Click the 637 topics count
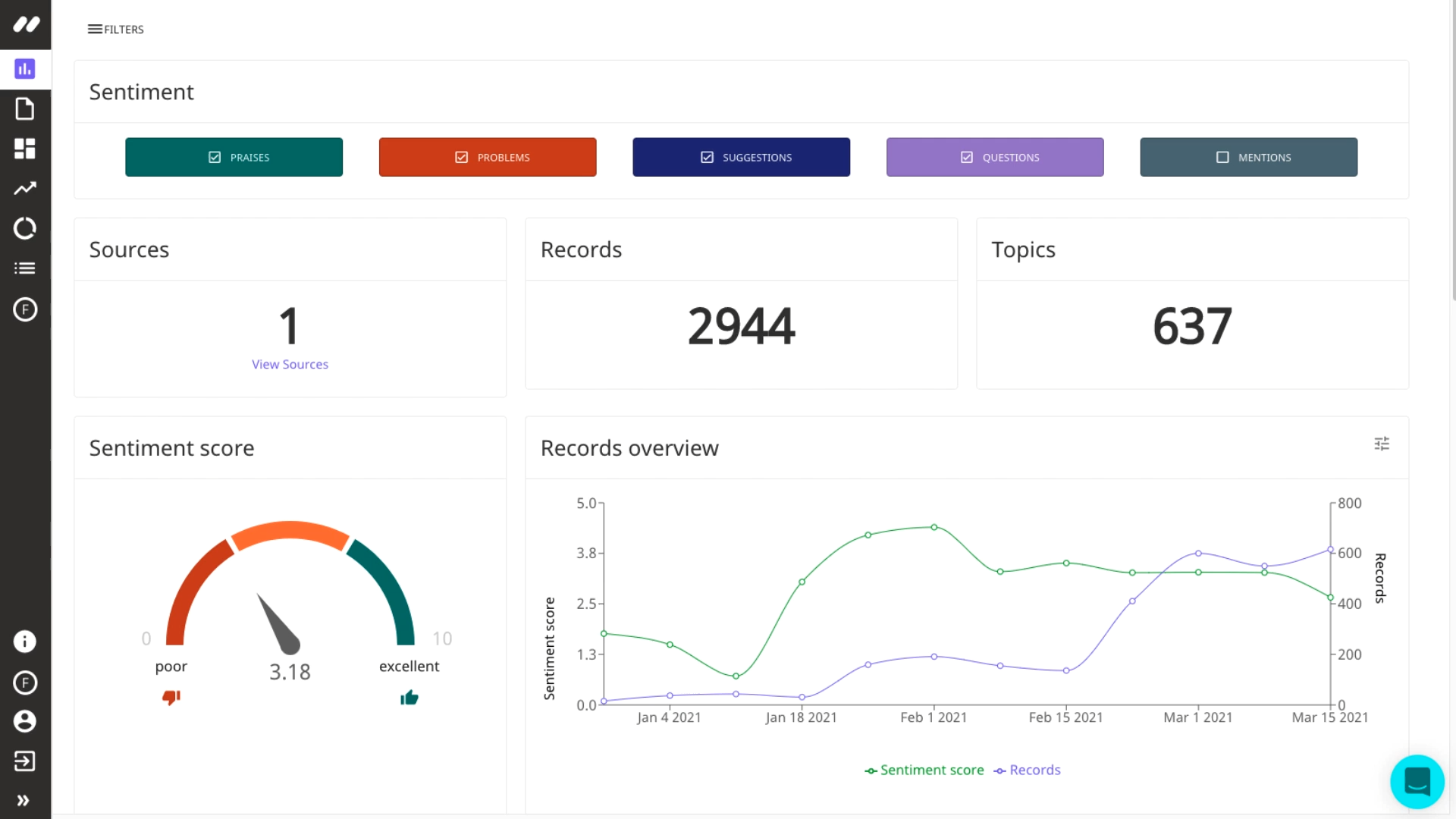 coord(1192,326)
